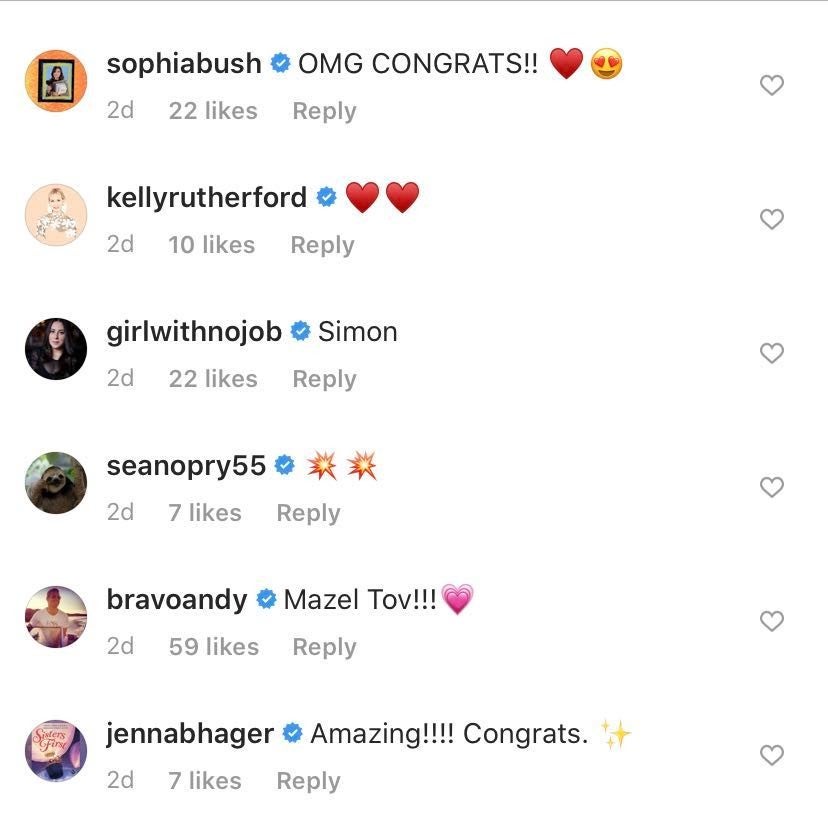Open the kellyrutherford username link
This screenshot has width=828, height=830.
point(206,198)
